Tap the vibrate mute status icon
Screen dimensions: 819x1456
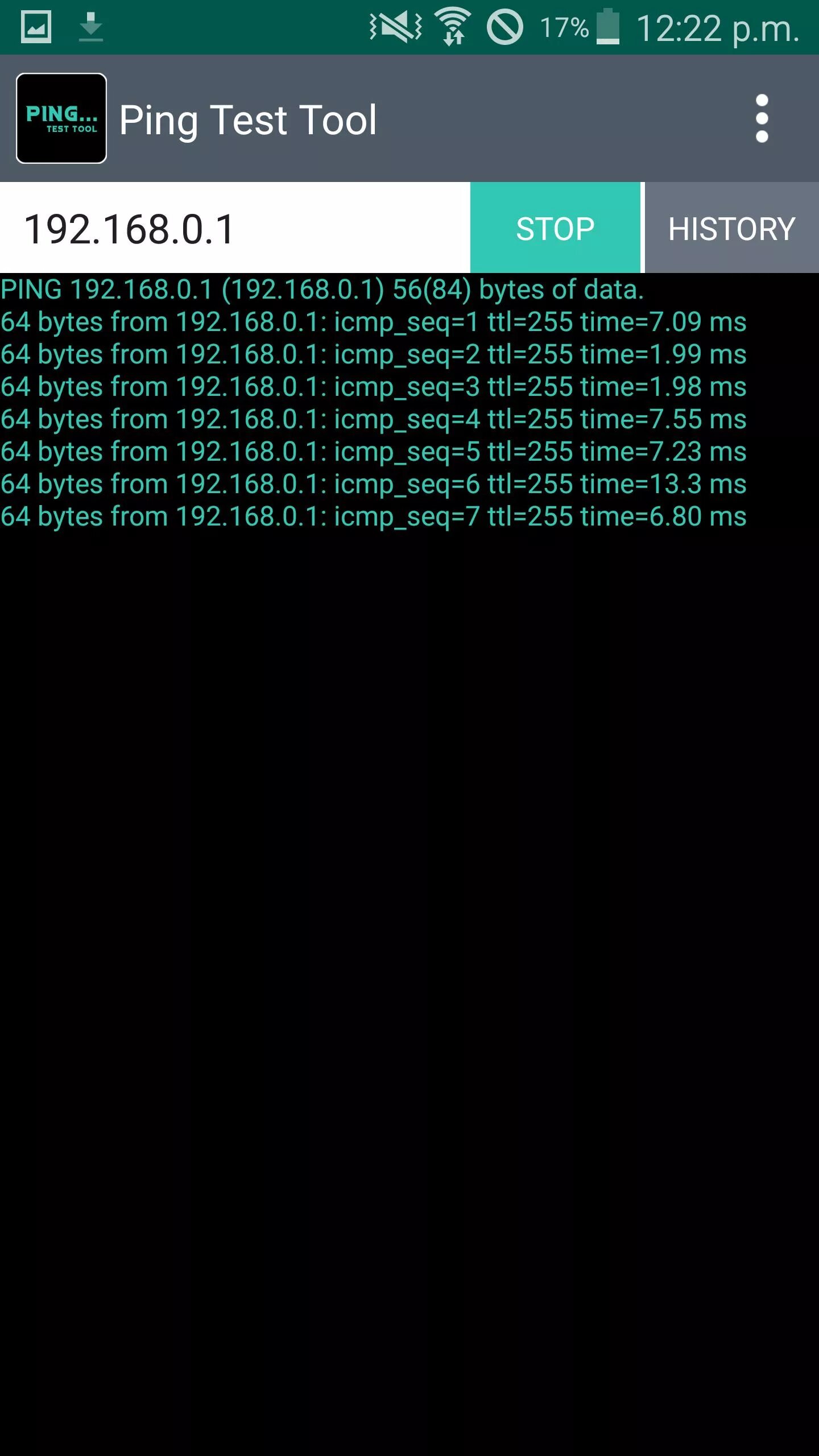point(396,27)
